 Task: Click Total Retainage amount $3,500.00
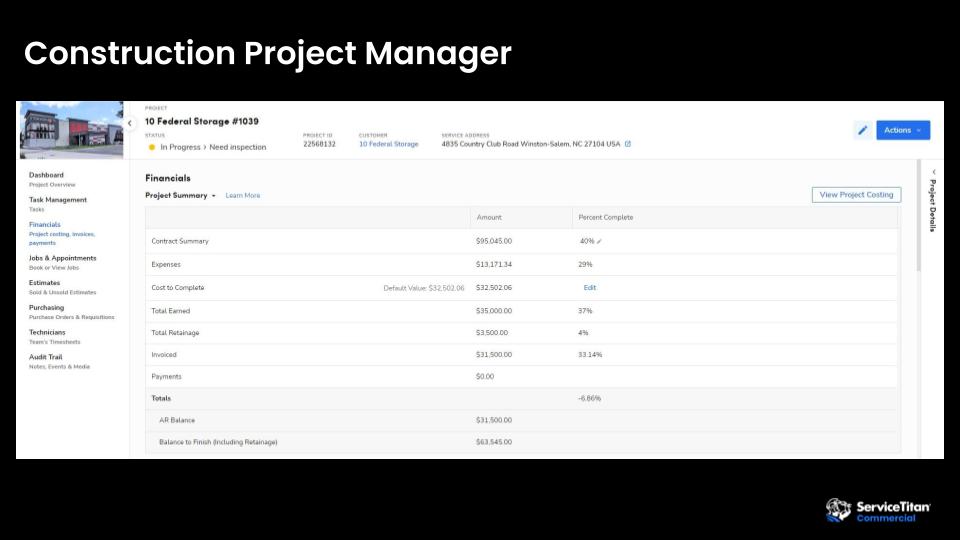492,332
